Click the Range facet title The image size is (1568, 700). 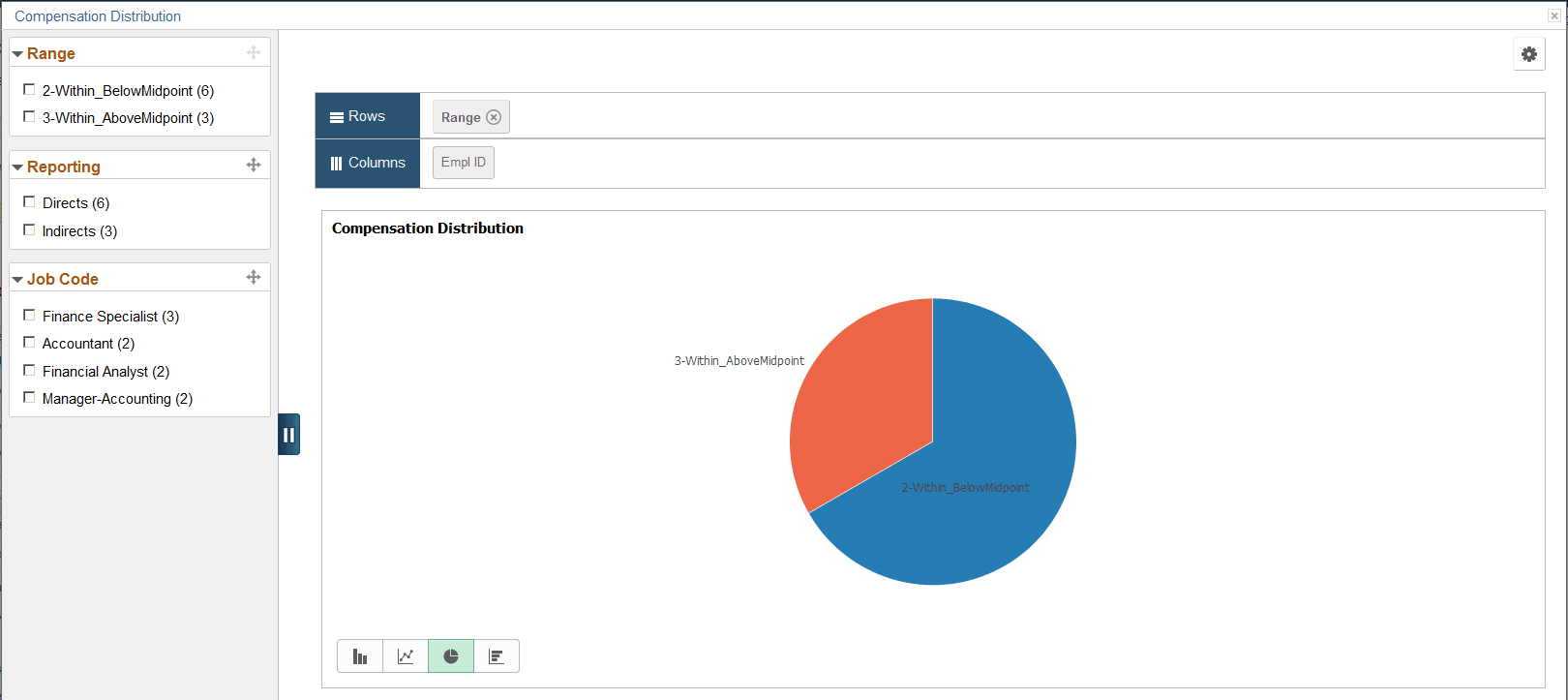[51, 53]
